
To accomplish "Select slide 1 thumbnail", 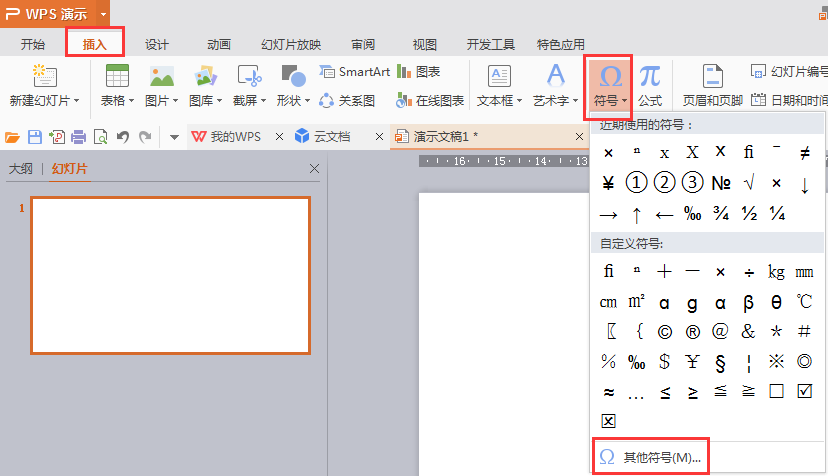I will coord(170,275).
